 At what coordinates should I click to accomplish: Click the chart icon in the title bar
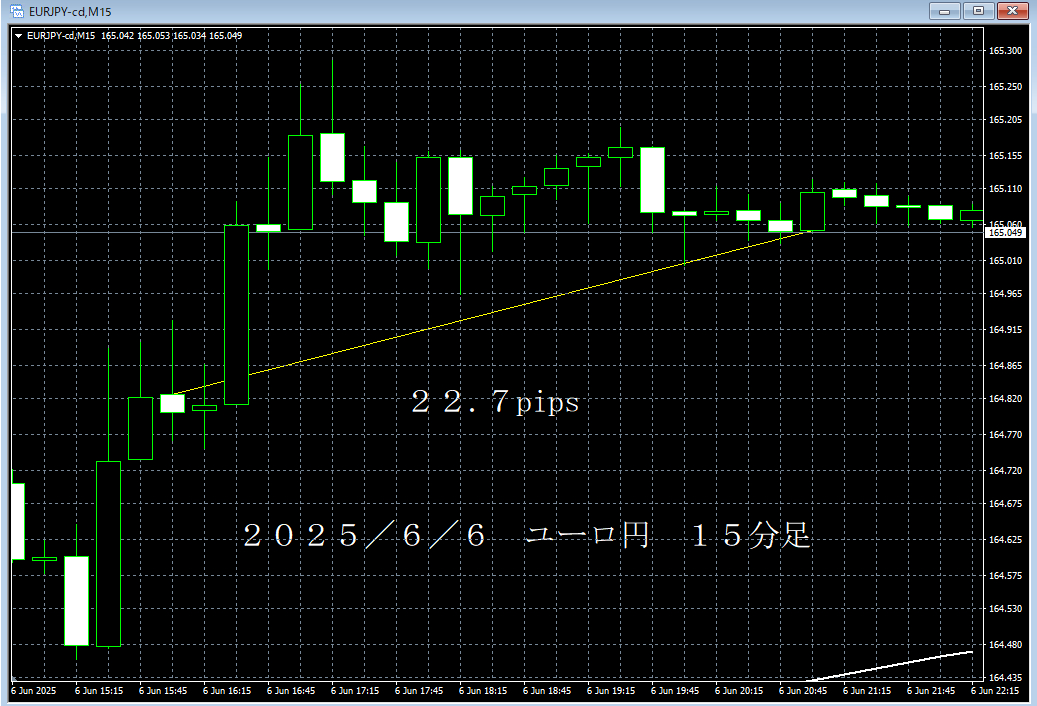coord(15,10)
